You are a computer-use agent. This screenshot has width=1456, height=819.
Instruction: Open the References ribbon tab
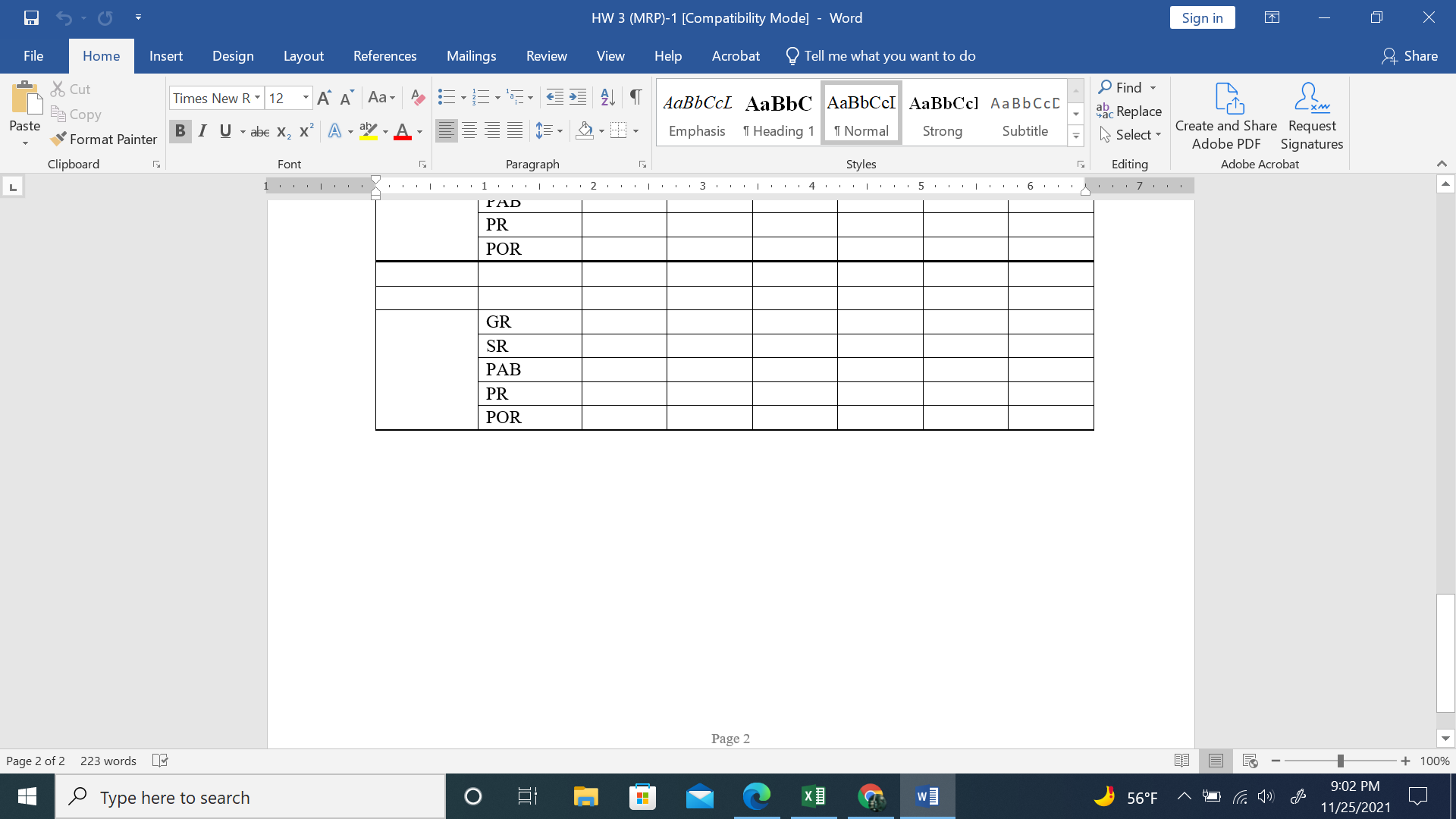tap(384, 56)
